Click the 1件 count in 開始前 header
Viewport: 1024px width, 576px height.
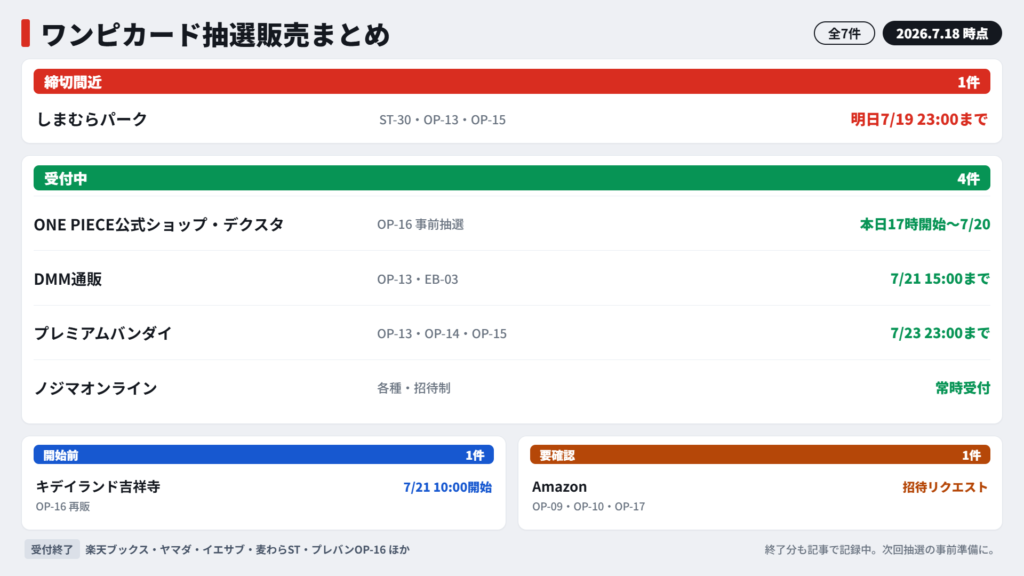tap(475, 455)
